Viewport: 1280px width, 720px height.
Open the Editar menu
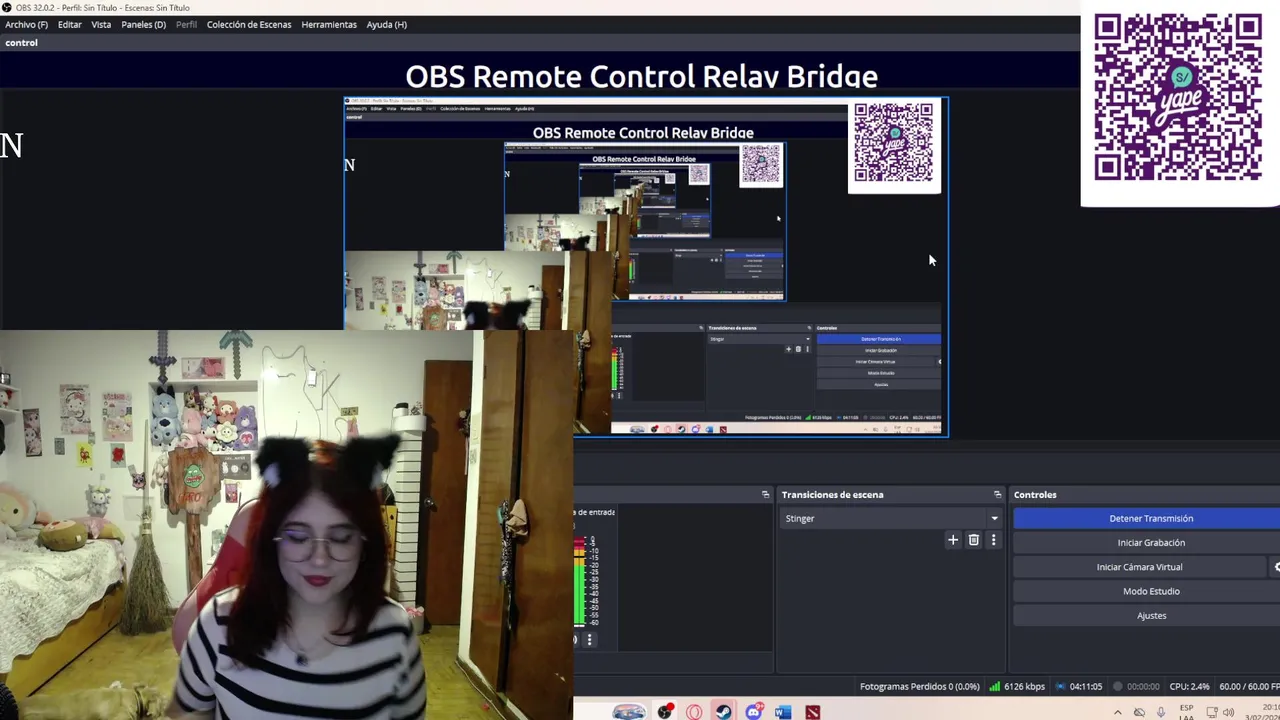(x=69, y=24)
